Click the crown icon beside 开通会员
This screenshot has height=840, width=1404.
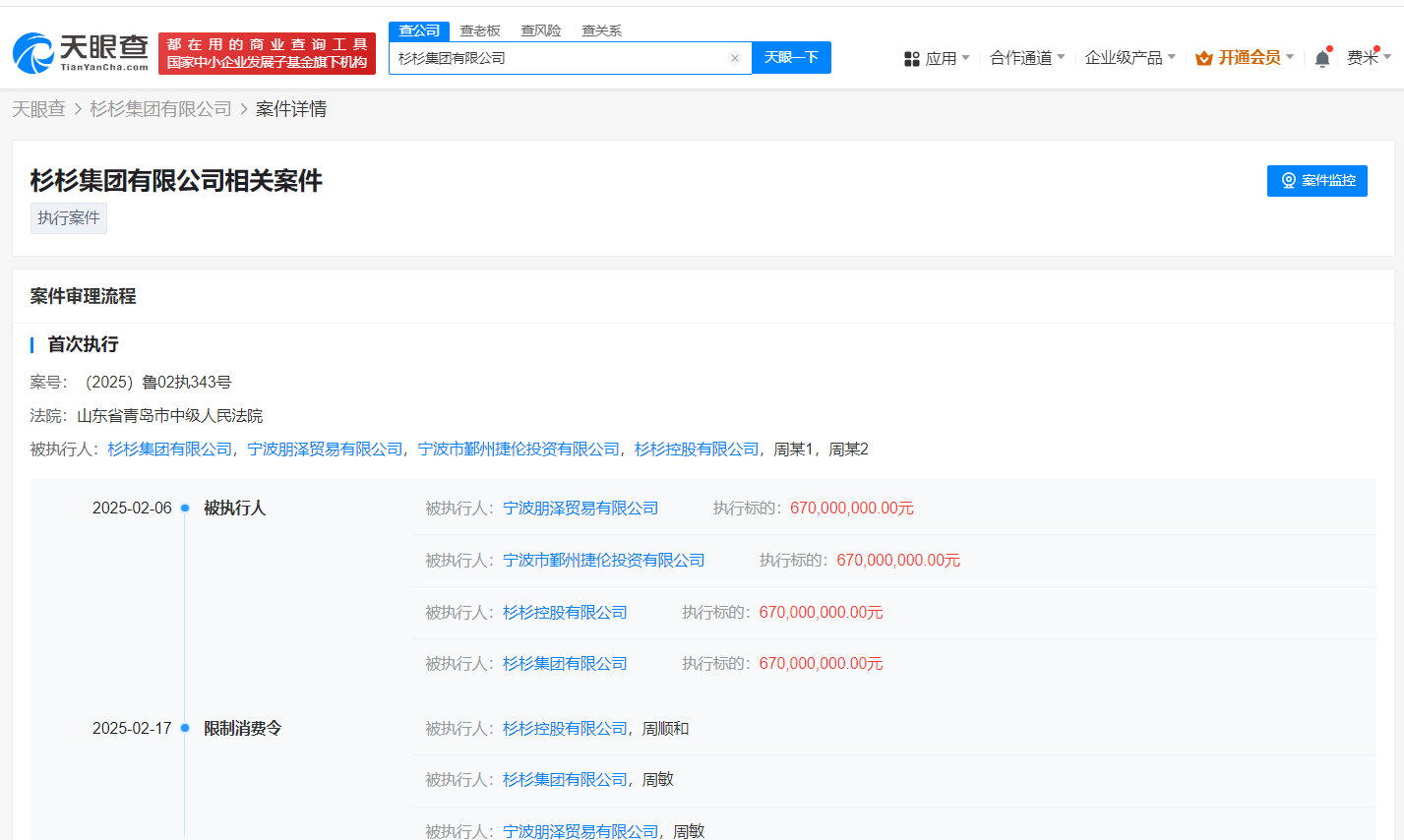[x=1203, y=59]
